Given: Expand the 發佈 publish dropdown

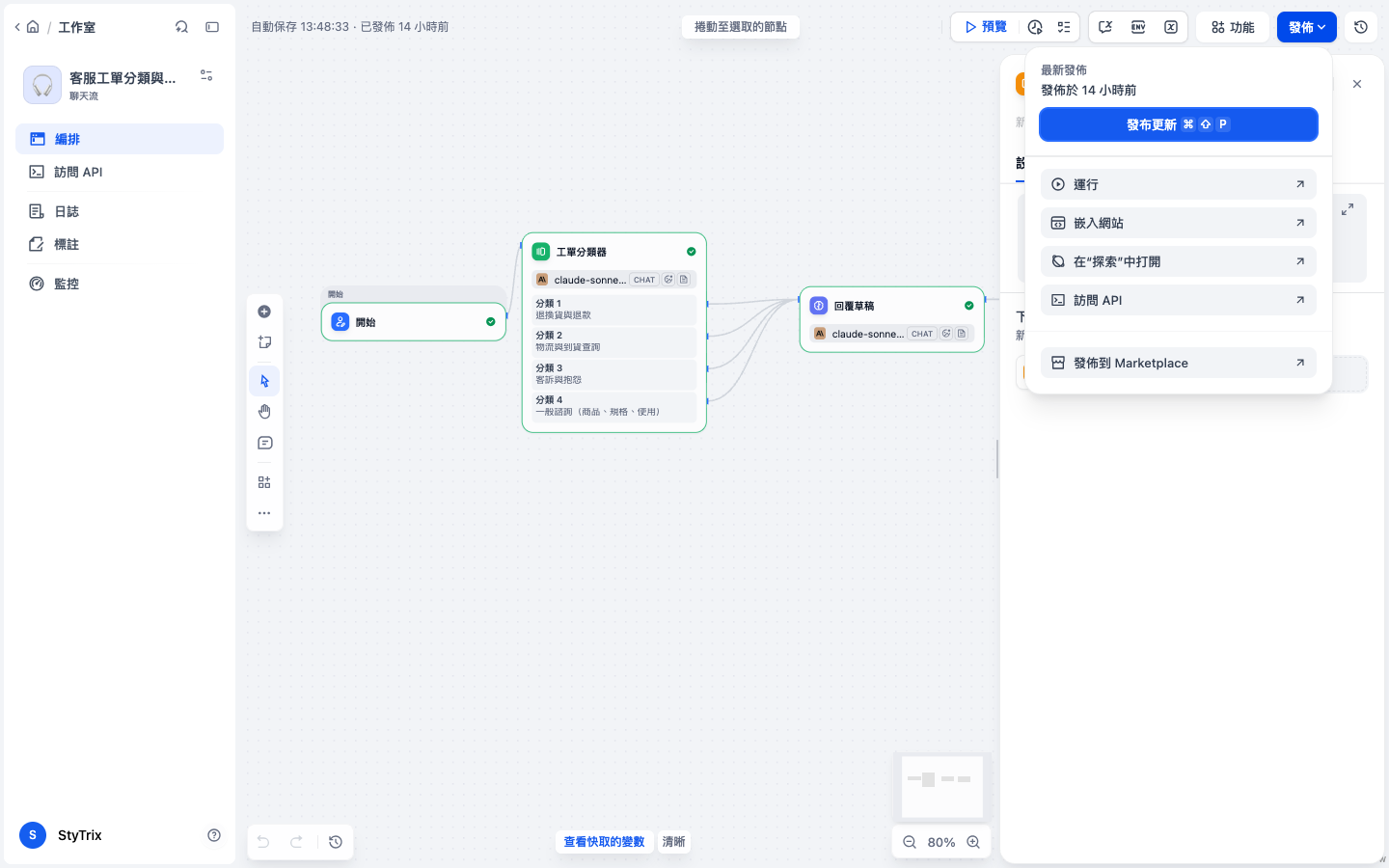Looking at the screenshot, I should click(1307, 27).
